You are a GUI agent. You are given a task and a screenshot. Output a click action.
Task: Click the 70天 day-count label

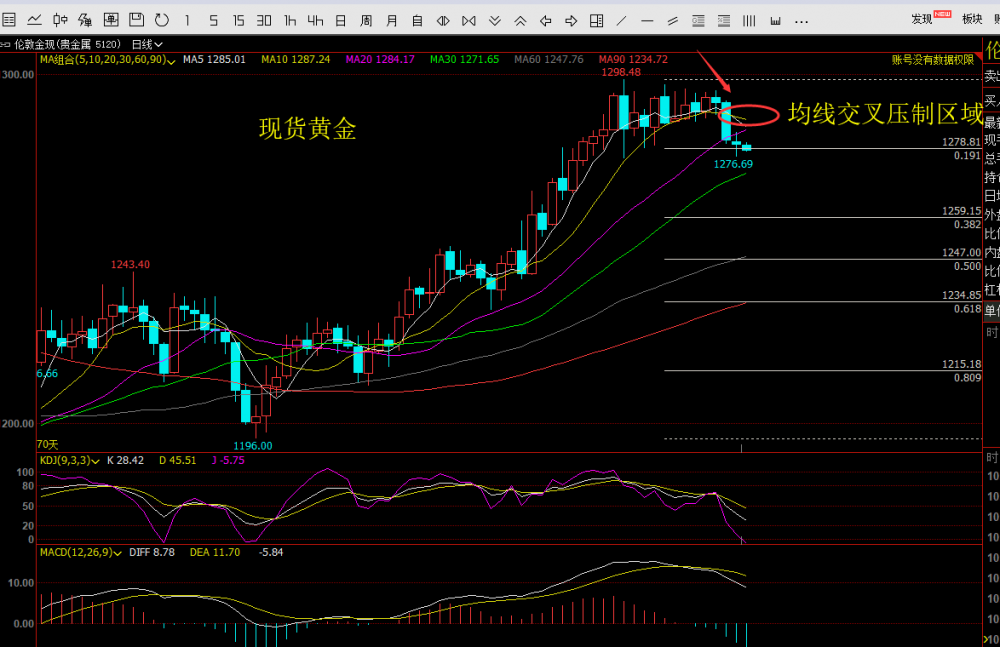click(47, 444)
